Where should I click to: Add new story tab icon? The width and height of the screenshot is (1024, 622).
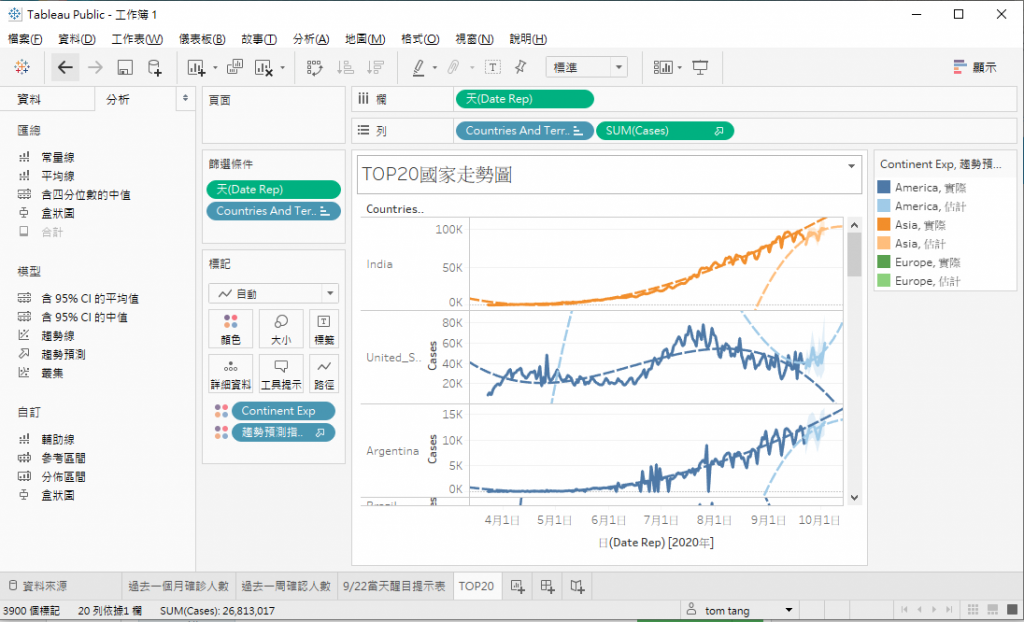pos(577,587)
